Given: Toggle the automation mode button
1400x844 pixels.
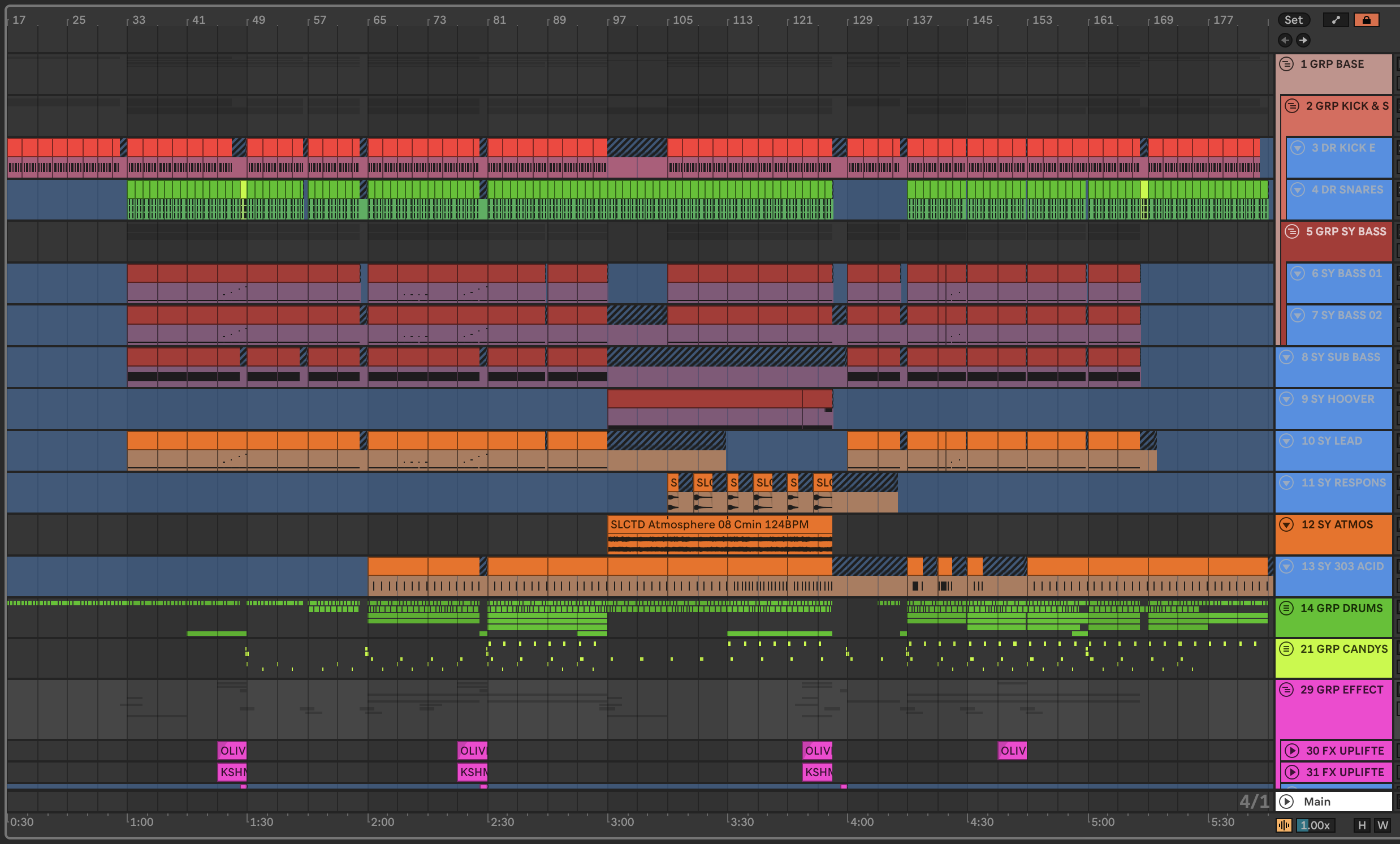Looking at the screenshot, I should tap(1335, 20).
